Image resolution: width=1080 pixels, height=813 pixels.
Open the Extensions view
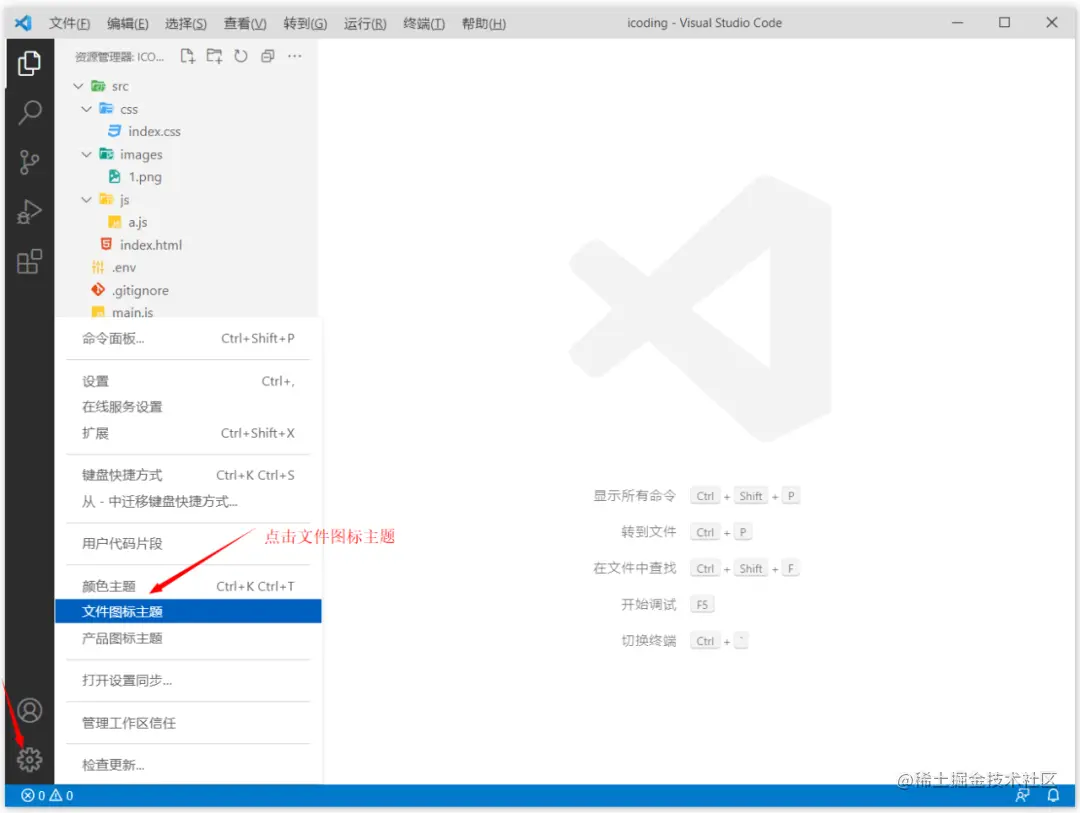pyautogui.click(x=29, y=262)
